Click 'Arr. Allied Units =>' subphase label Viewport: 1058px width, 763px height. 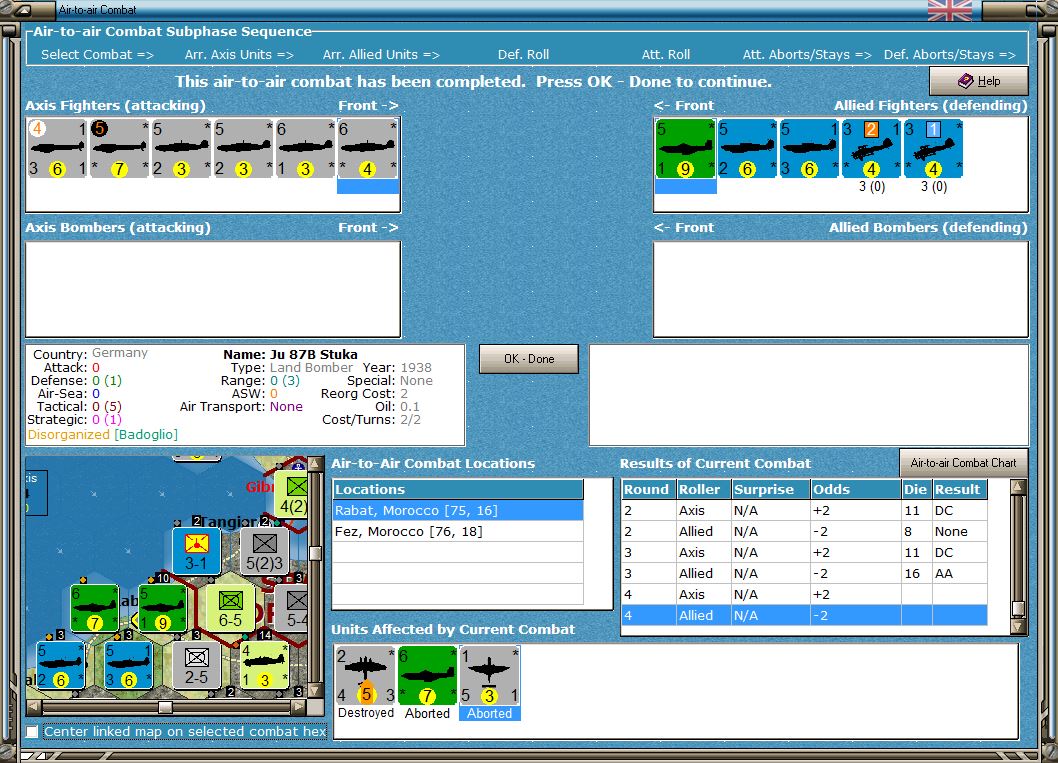pyautogui.click(x=381, y=55)
